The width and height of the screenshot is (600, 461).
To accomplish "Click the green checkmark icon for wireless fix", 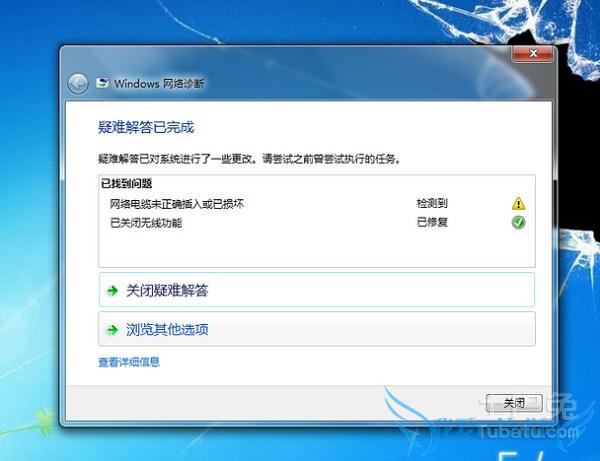I will point(518,222).
